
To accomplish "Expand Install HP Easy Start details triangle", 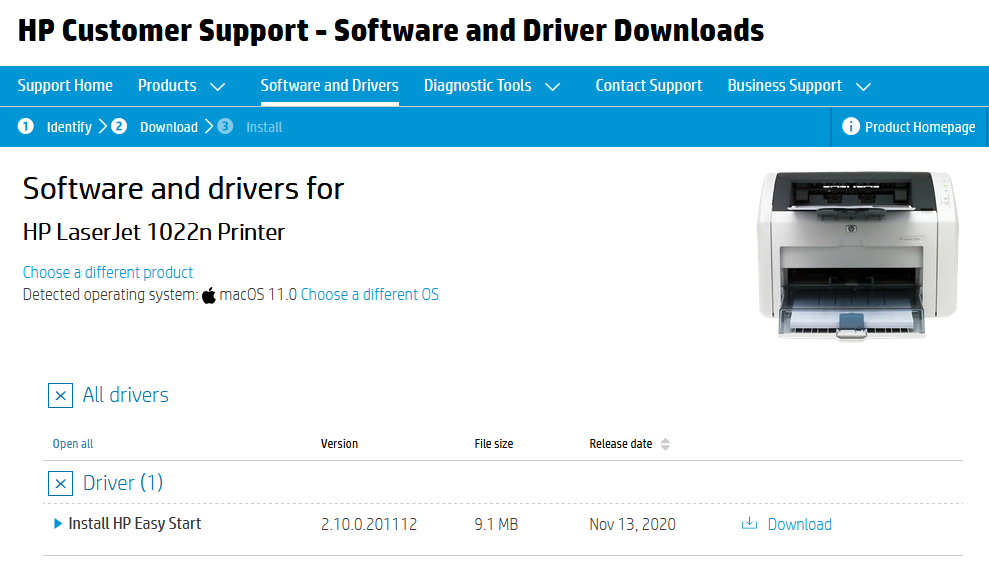I will tap(57, 523).
